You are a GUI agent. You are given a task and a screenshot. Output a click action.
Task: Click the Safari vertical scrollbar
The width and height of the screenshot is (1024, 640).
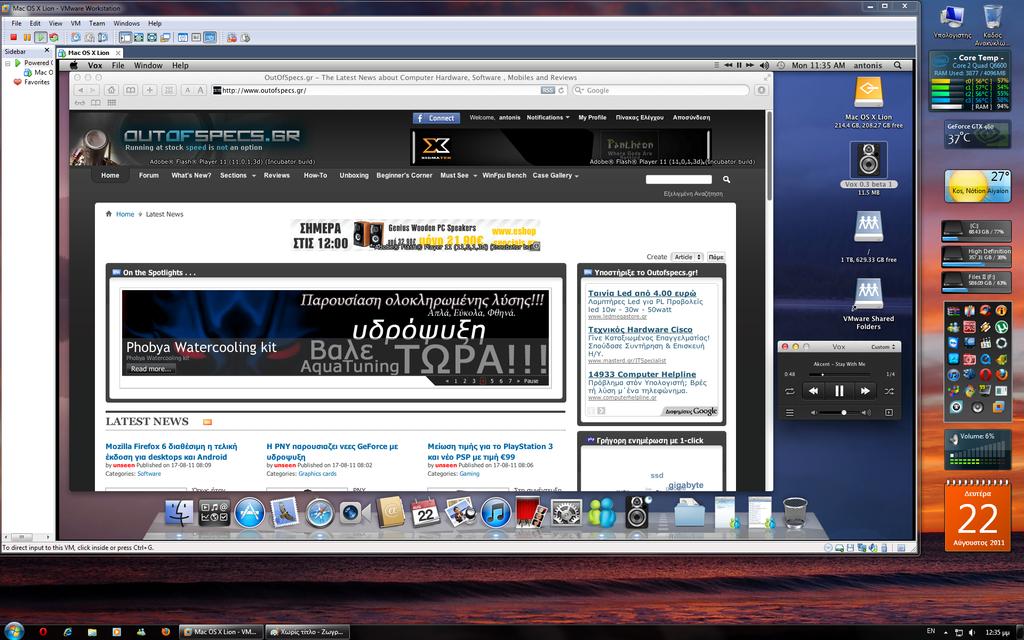(769, 157)
